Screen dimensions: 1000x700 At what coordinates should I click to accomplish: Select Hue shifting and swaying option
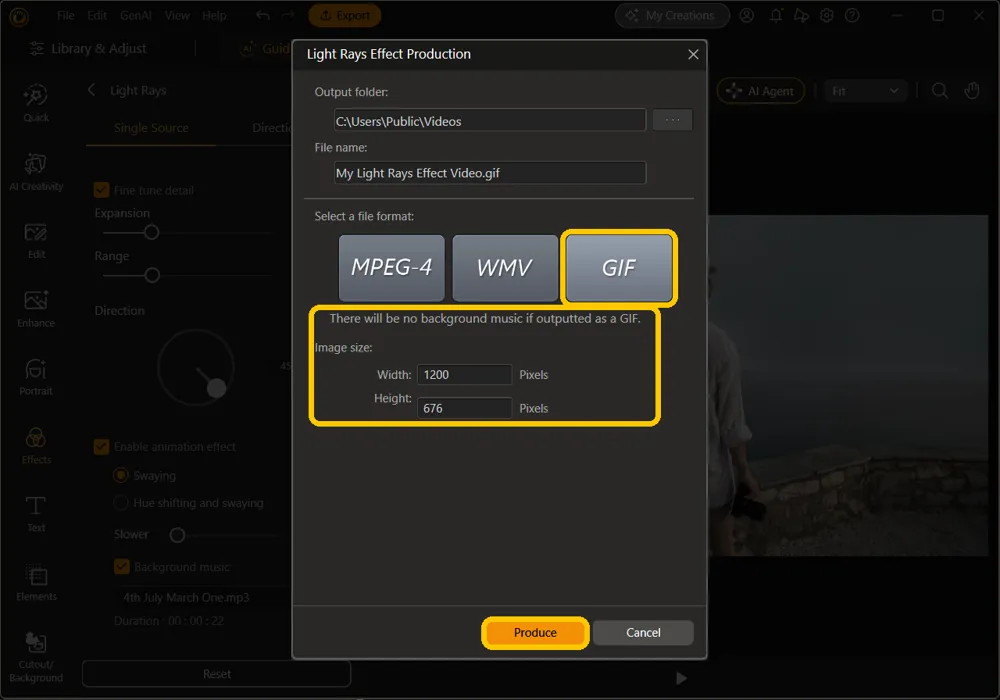[x=121, y=503]
